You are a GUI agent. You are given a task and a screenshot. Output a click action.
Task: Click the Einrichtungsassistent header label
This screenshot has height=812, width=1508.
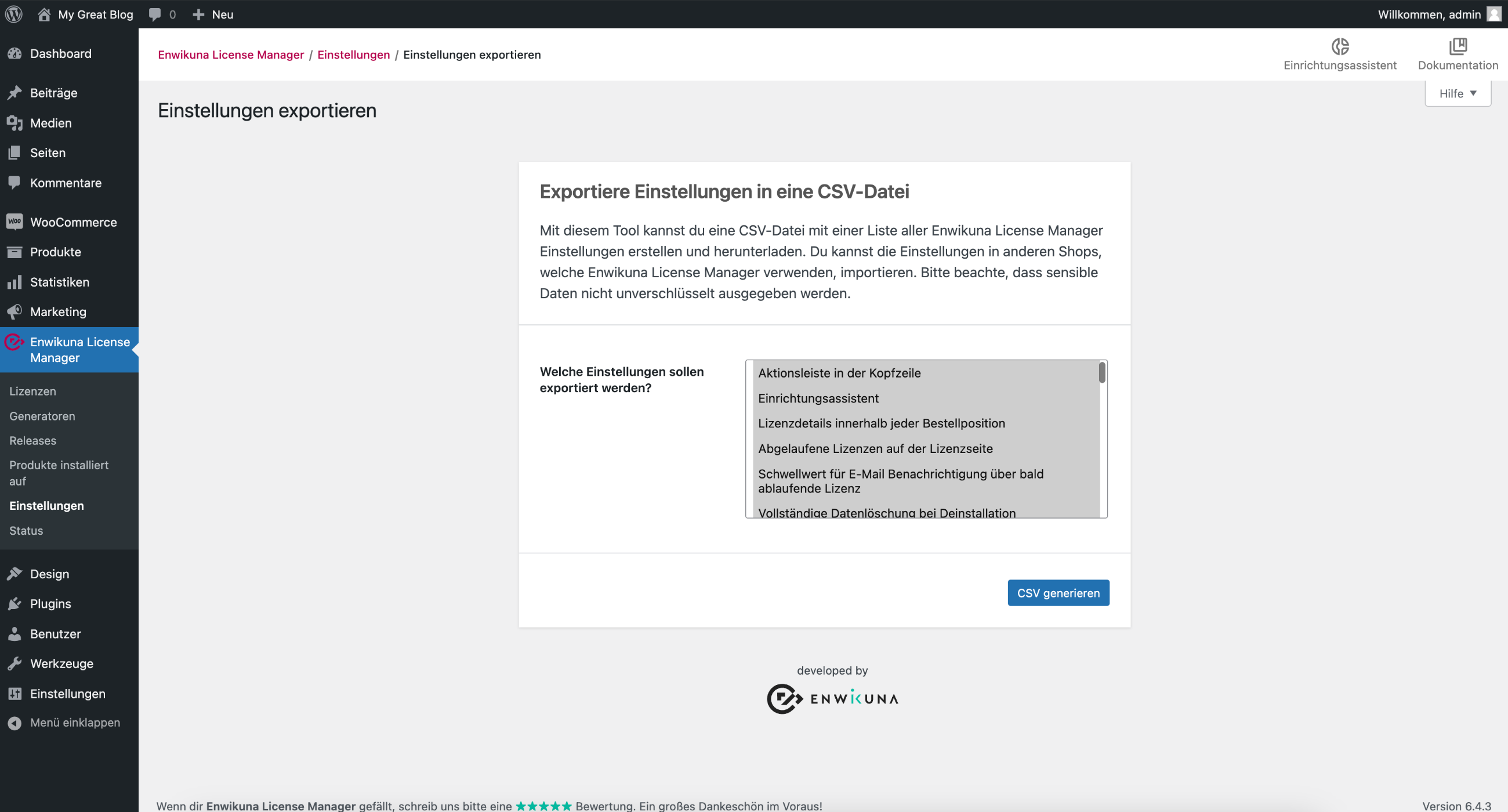(x=1340, y=65)
